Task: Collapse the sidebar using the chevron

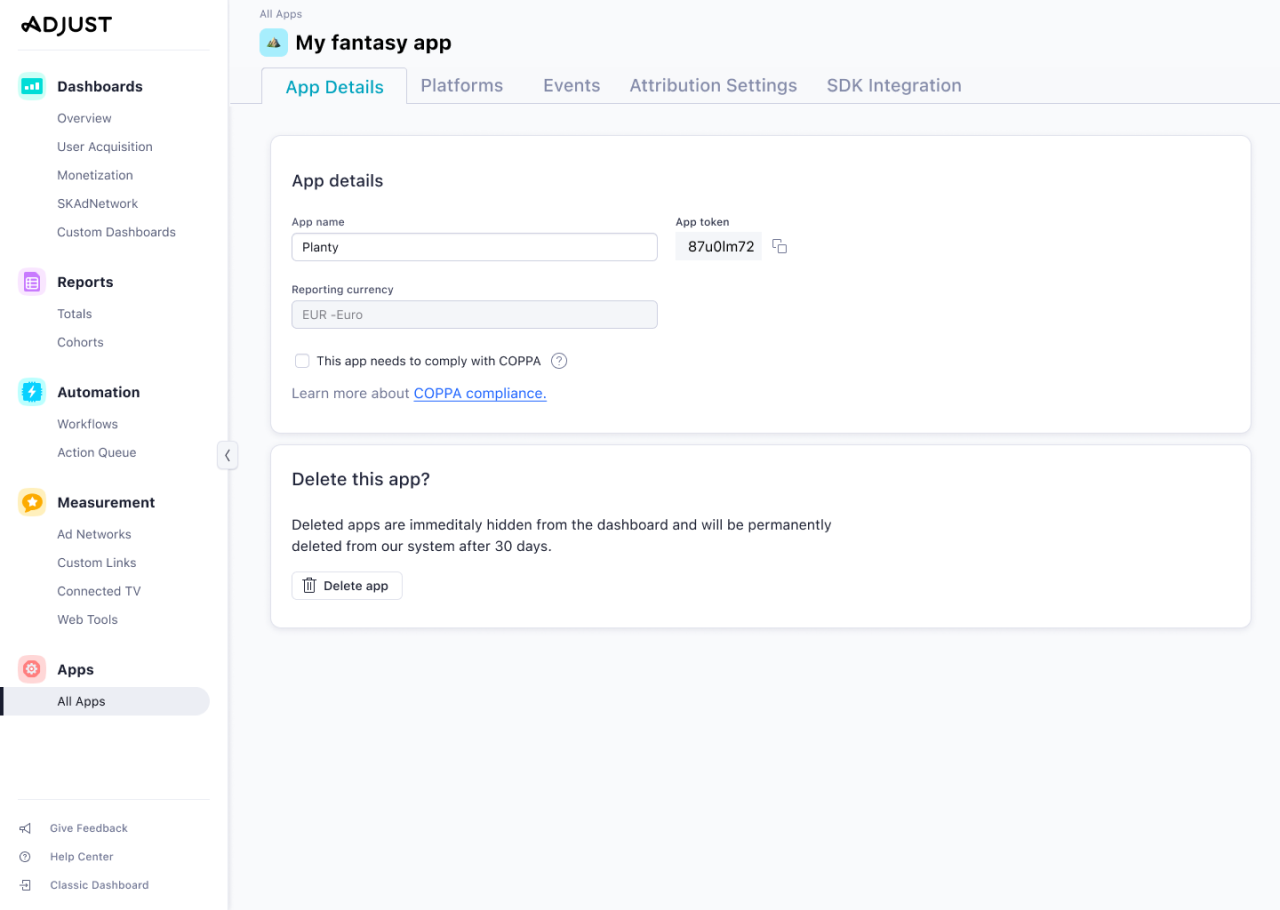Action: click(x=228, y=455)
